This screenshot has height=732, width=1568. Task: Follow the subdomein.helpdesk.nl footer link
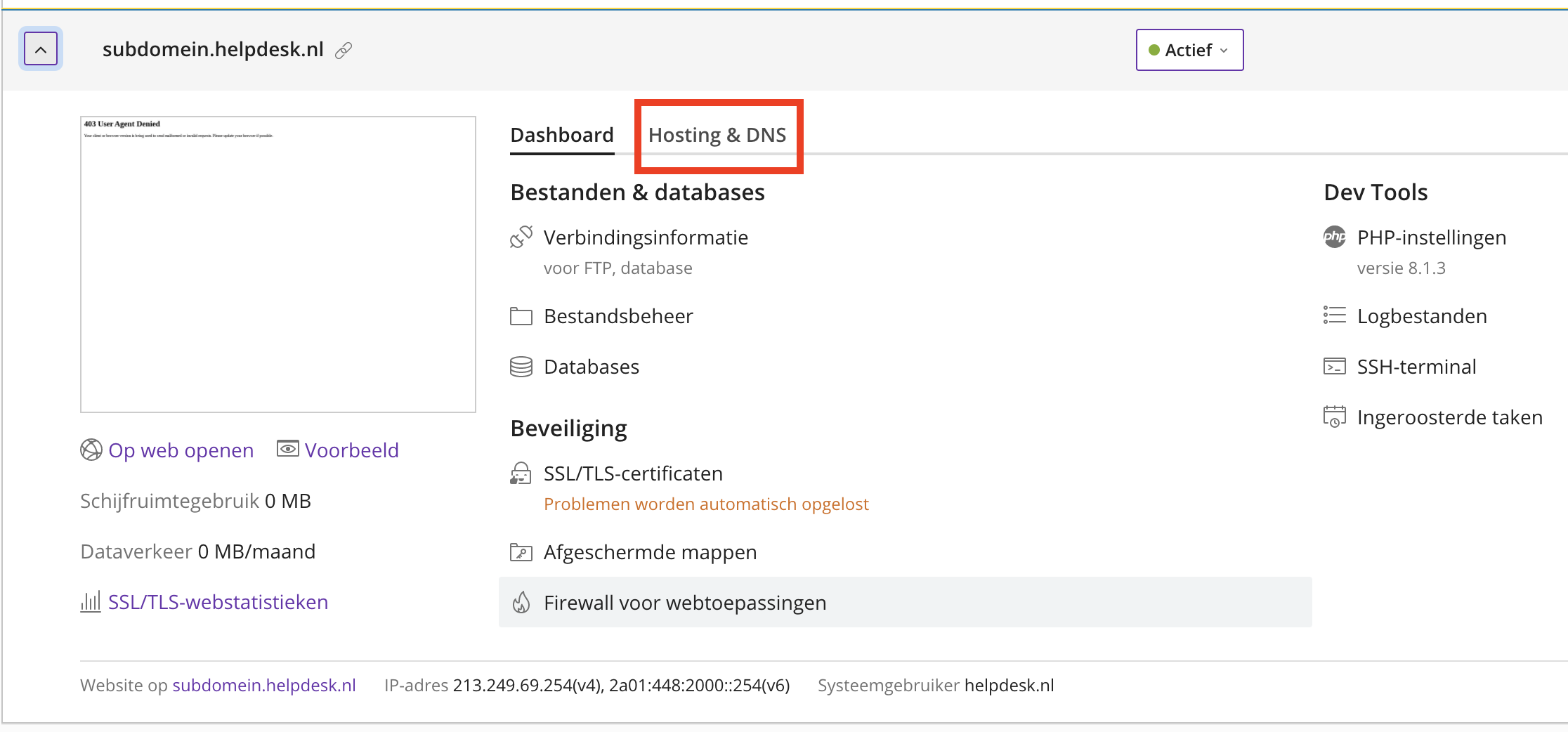264,685
